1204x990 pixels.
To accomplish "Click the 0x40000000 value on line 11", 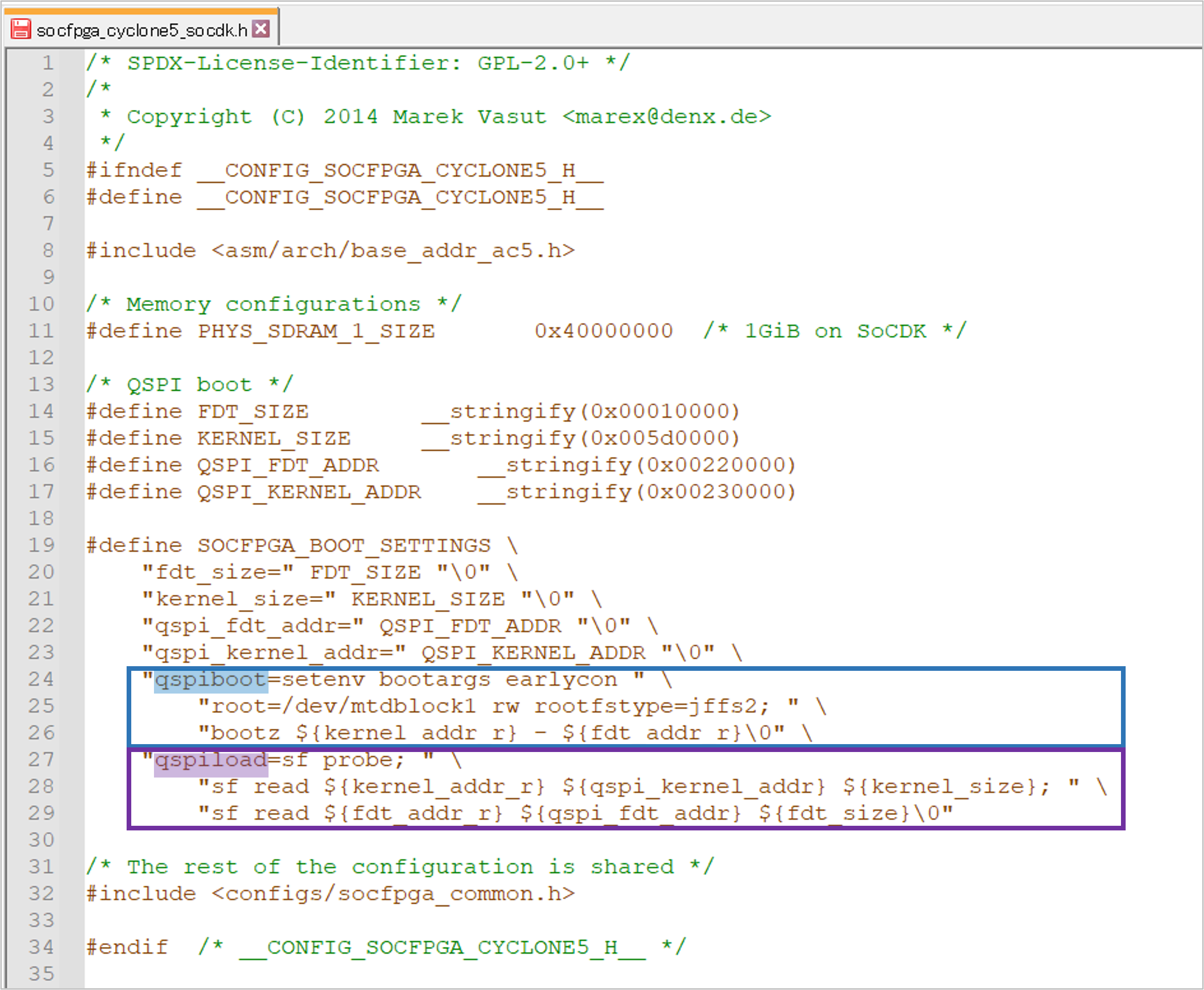I will pos(603,331).
